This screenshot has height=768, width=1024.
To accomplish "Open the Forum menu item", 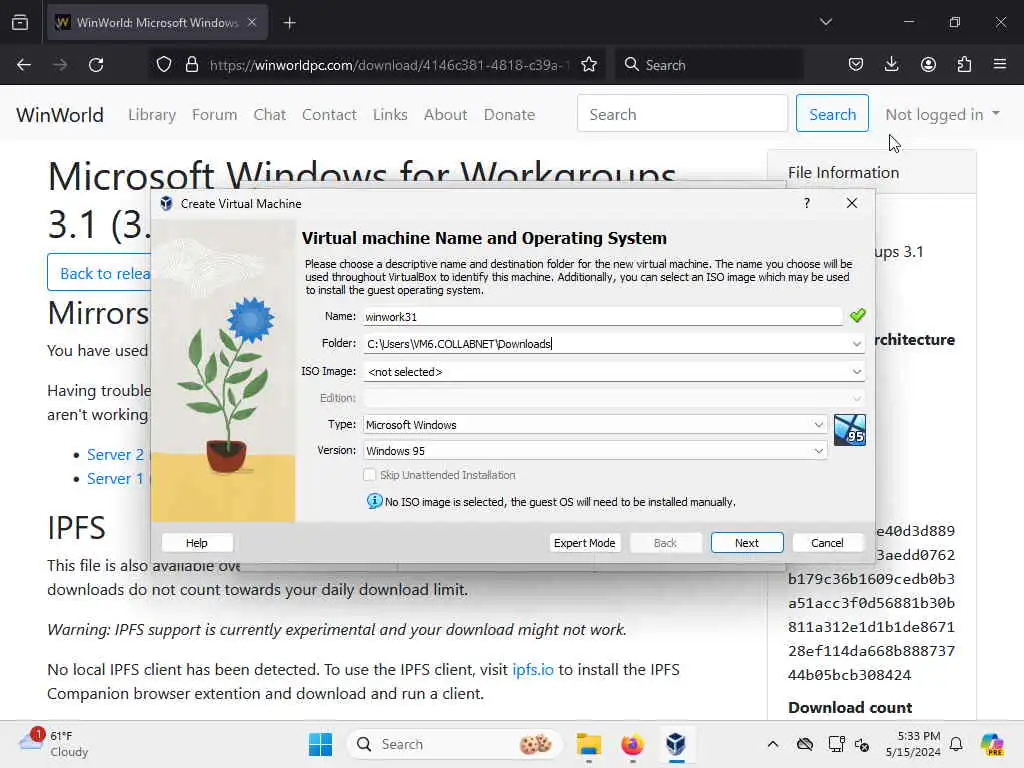I will pos(214,115).
